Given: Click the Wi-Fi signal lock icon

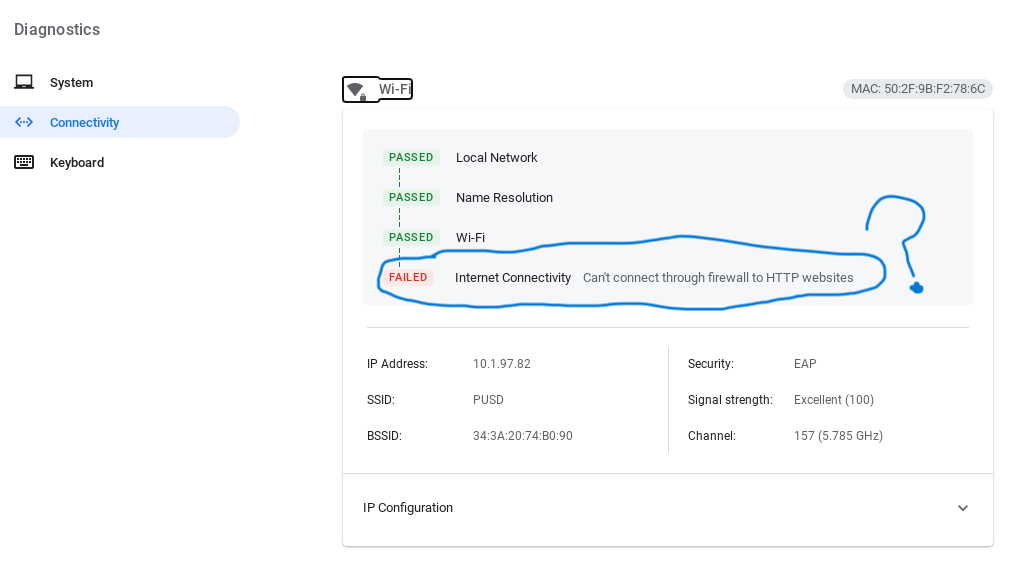Looking at the screenshot, I should (356, 91).
